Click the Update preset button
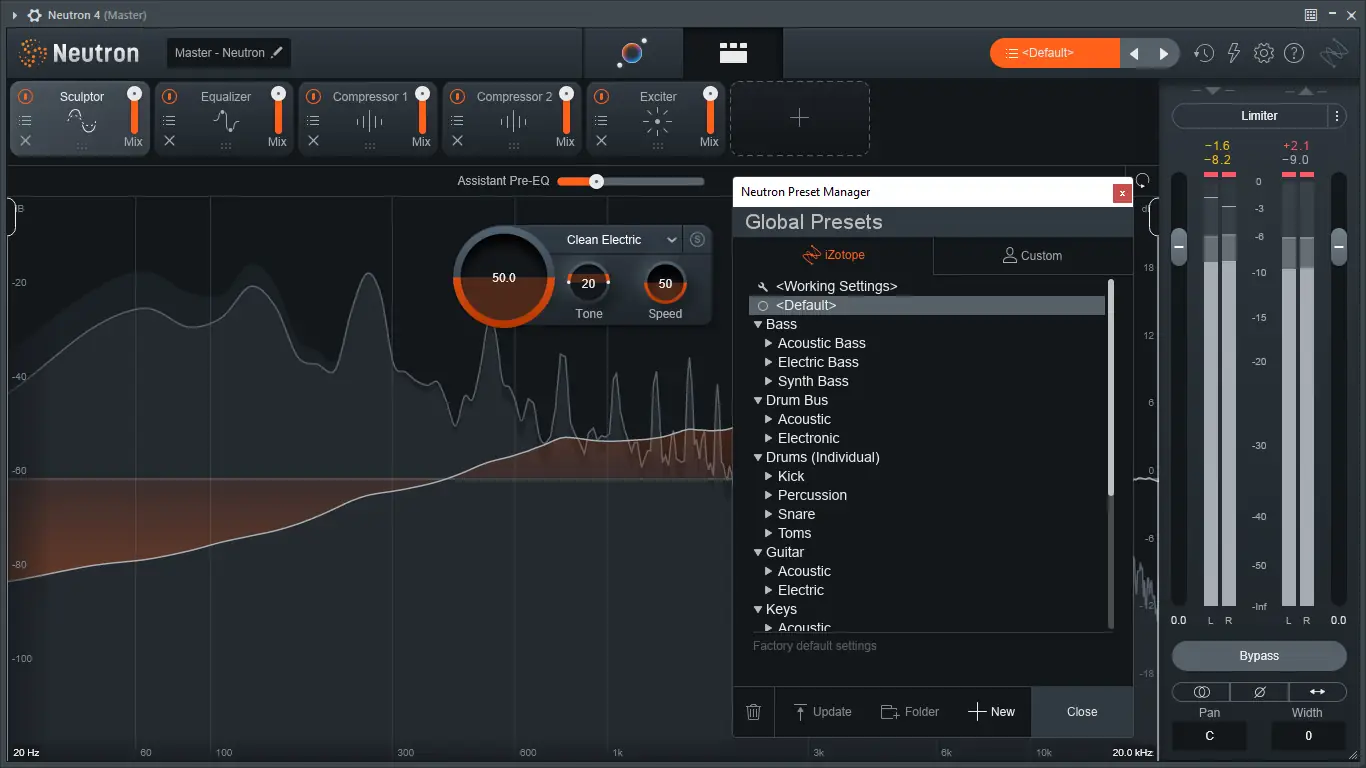1366x768 pixels. point(822,712)
